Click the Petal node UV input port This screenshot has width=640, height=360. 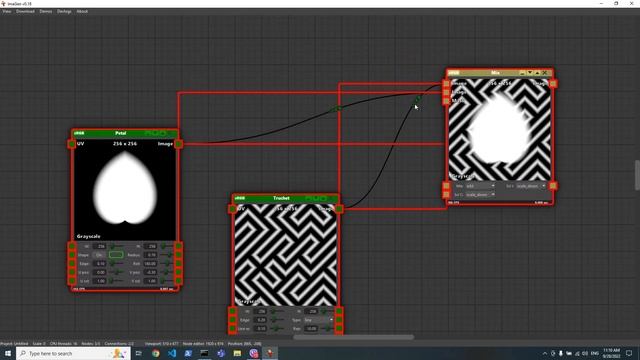tap(72, 144)
